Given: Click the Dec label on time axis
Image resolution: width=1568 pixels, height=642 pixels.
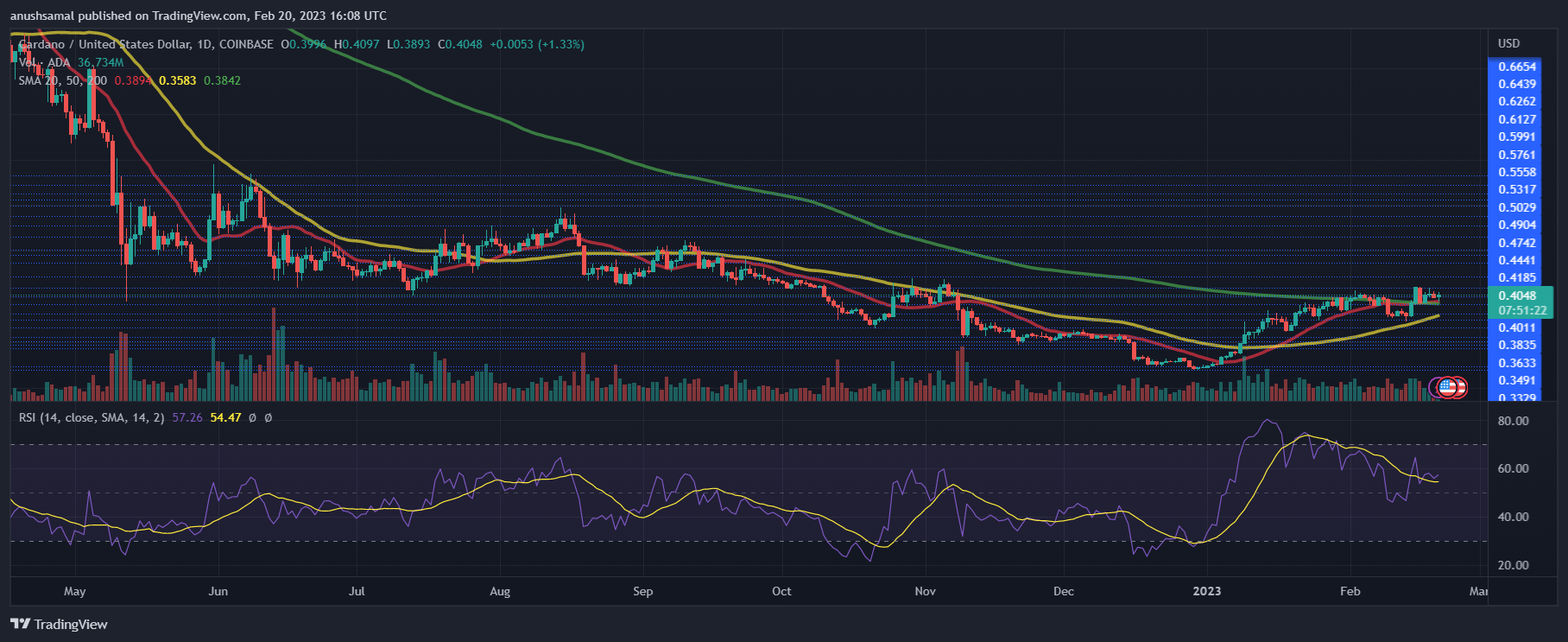Looking at the screenshot, I should pos(1064,591).
